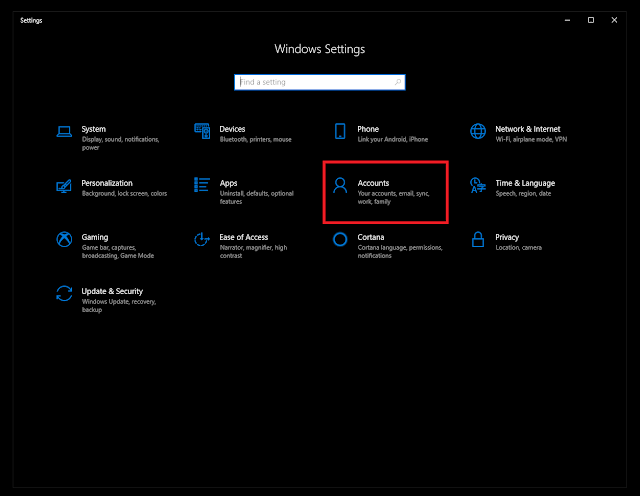The width and height of the screenshot is (640, 496).
Task: Open the Gaming label
Action: coord(95,237)
